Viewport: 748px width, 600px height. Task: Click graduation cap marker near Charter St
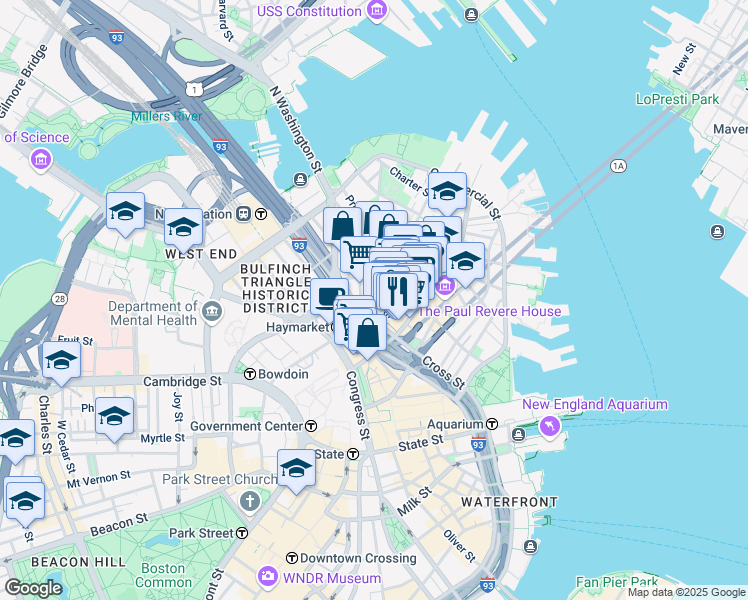pos(447,192)
